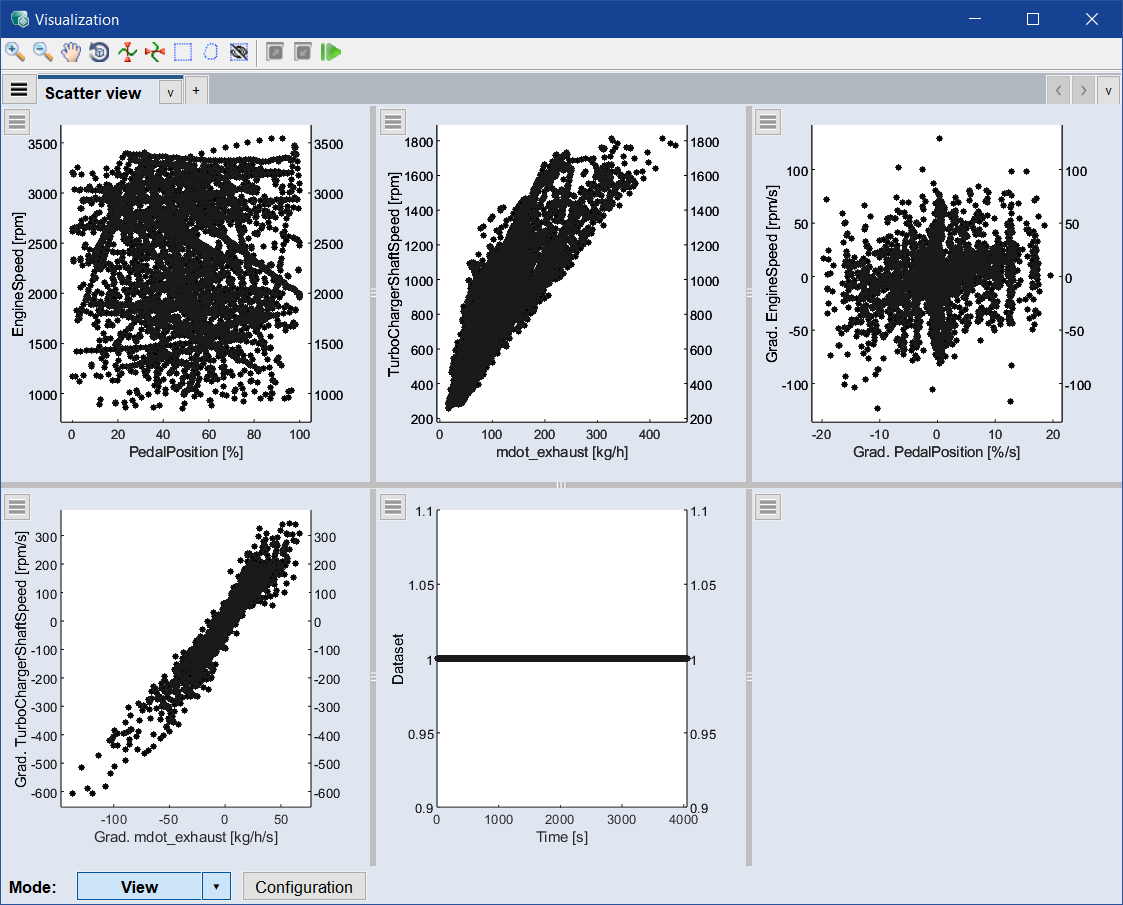The height and width of the screenshot is (905, 1123).
Task: Click the green play arrow icon
Action: tap(331, 52)
